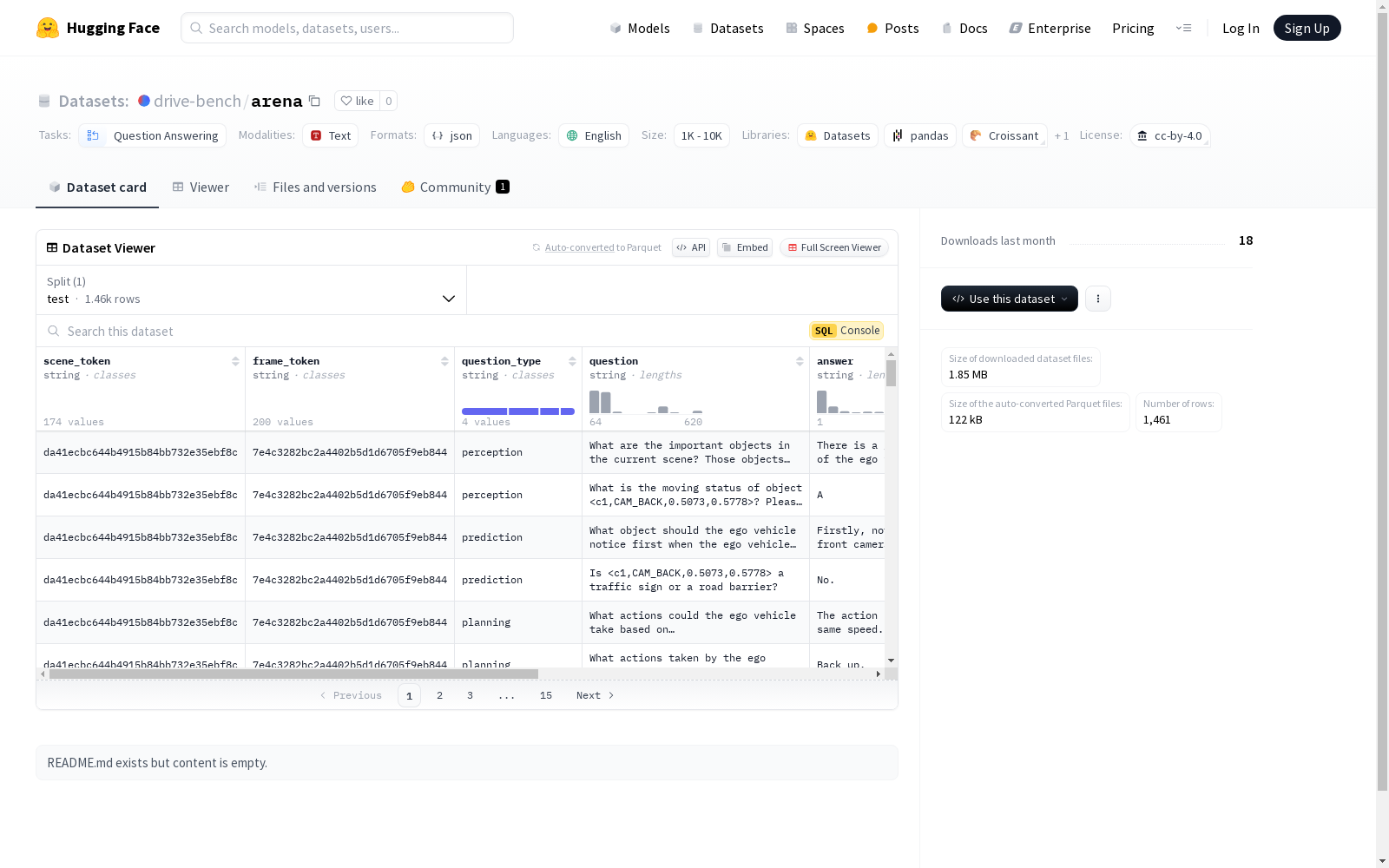Open the more options three-dot menu

click(1097, 299)
